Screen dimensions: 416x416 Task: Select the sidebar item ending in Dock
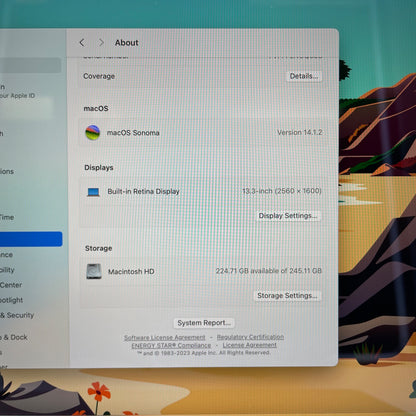(x=14, y=337)
